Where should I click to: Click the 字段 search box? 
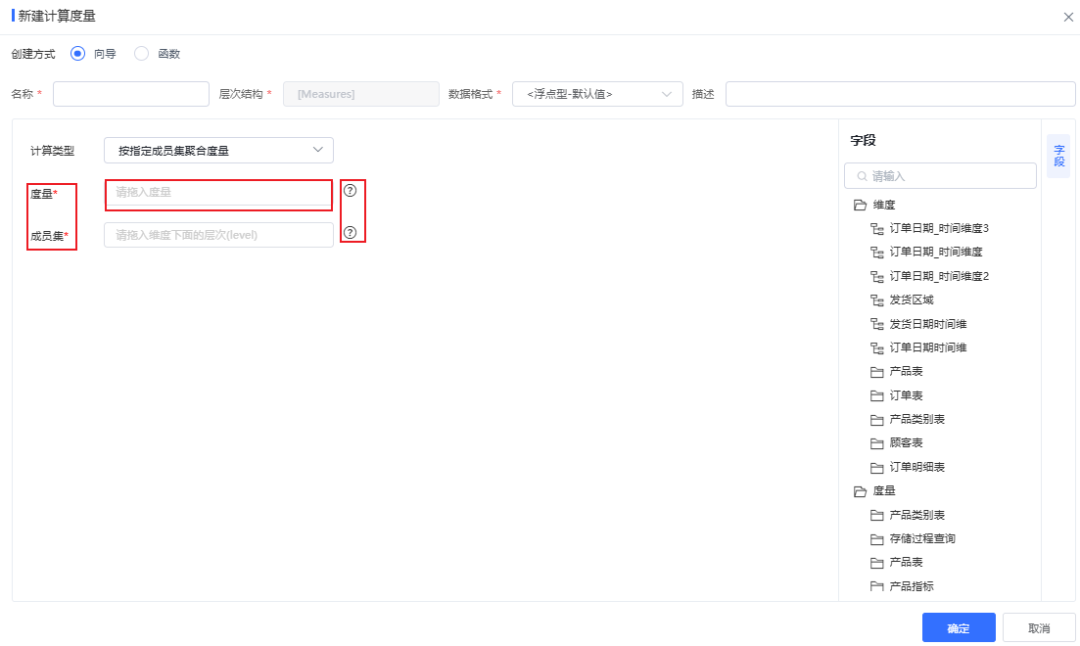(x=940, y=176)
